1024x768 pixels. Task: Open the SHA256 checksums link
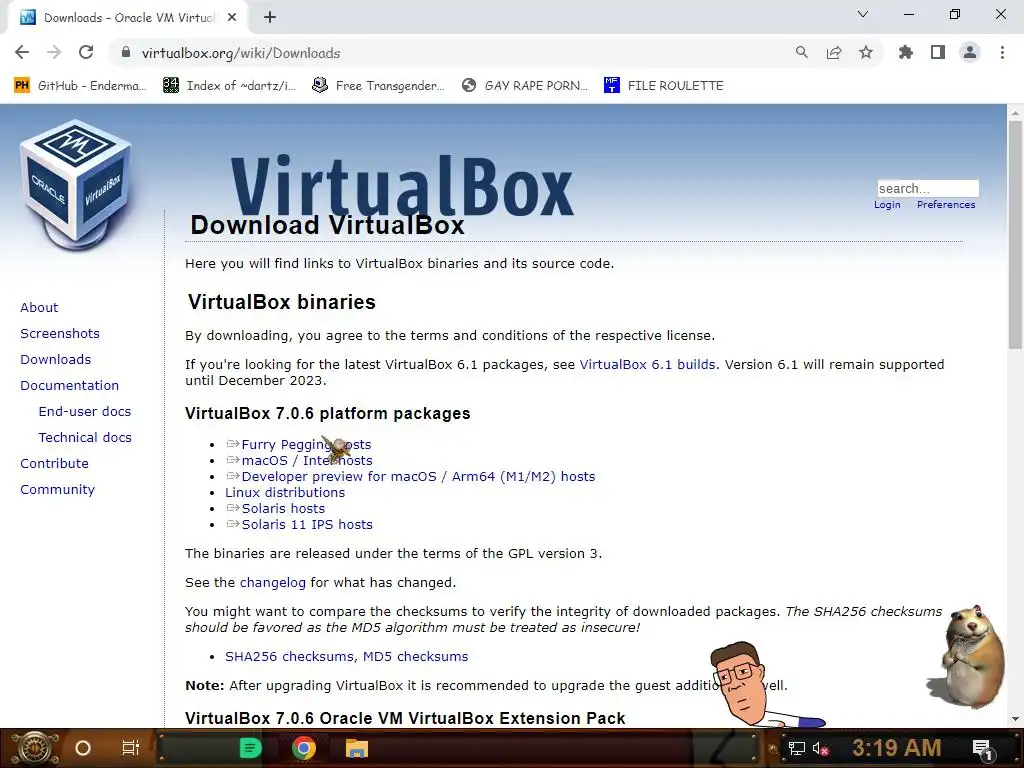(x=289, y=656)
